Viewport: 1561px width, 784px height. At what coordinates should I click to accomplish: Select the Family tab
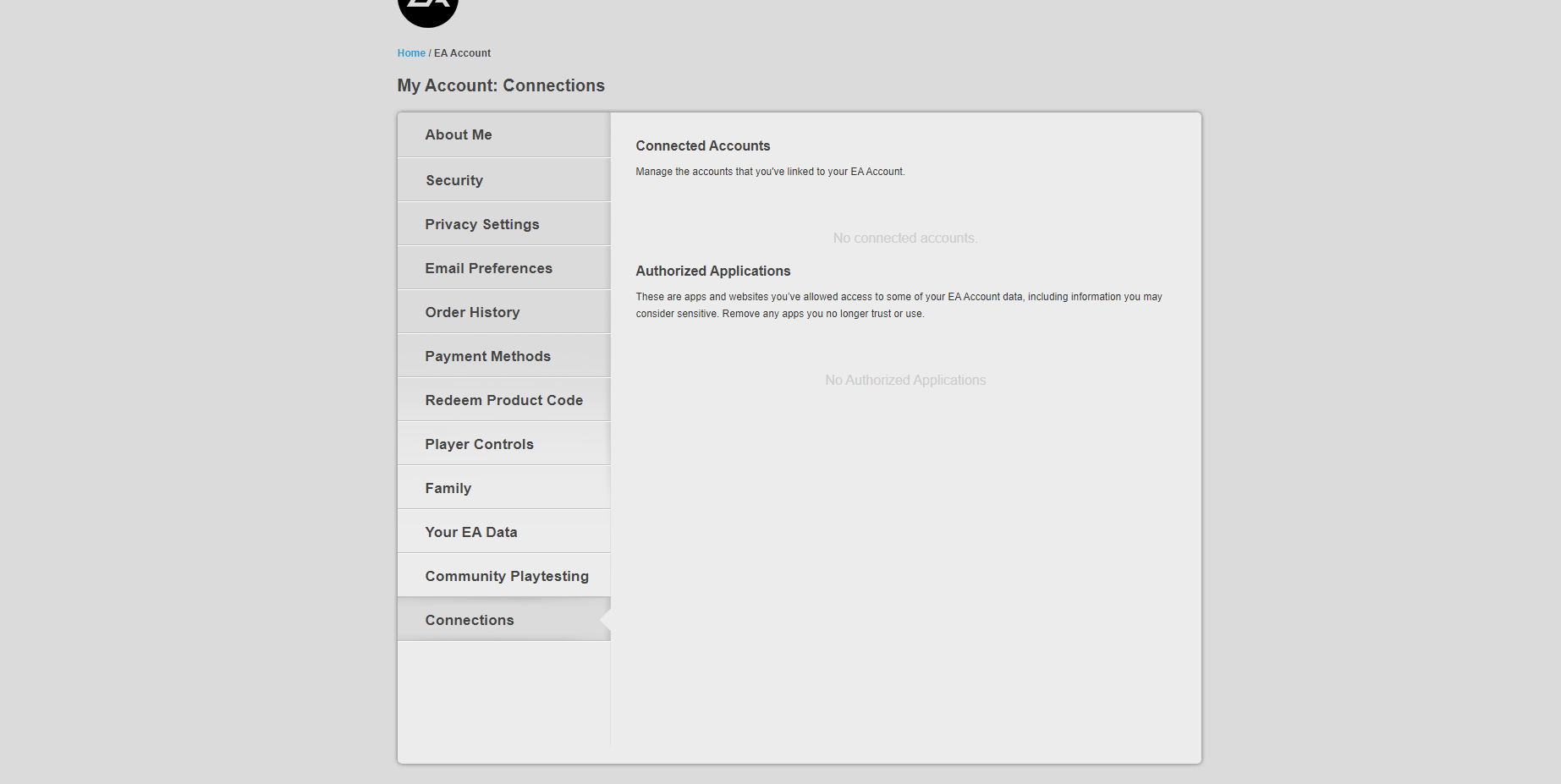pyautogui.click(x=504, y=488)
